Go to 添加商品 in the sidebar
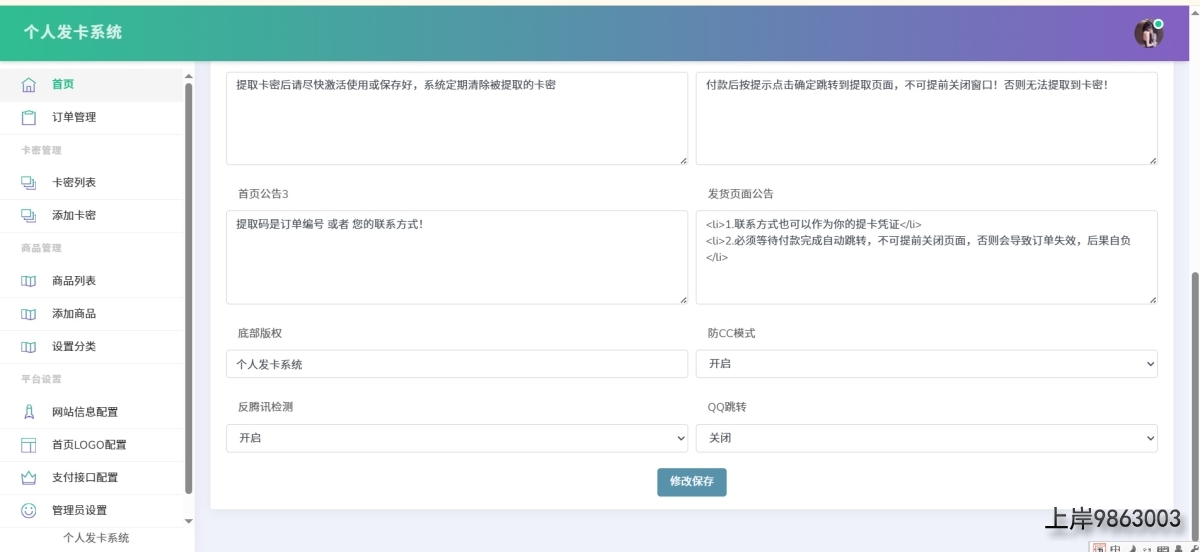 point(74,314)
